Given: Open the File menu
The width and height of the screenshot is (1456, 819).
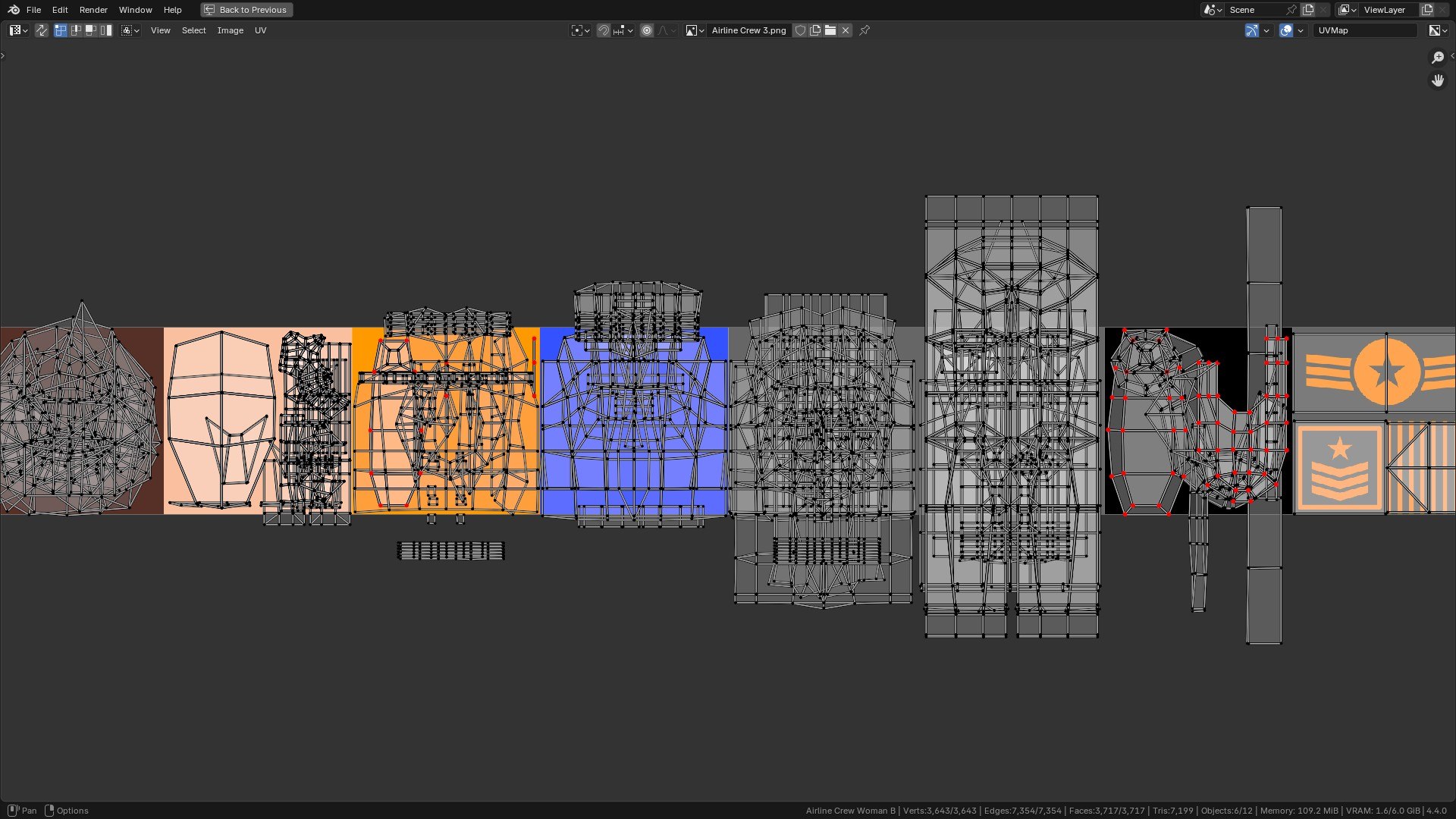Looking at the screenshot, I should 33,10.
